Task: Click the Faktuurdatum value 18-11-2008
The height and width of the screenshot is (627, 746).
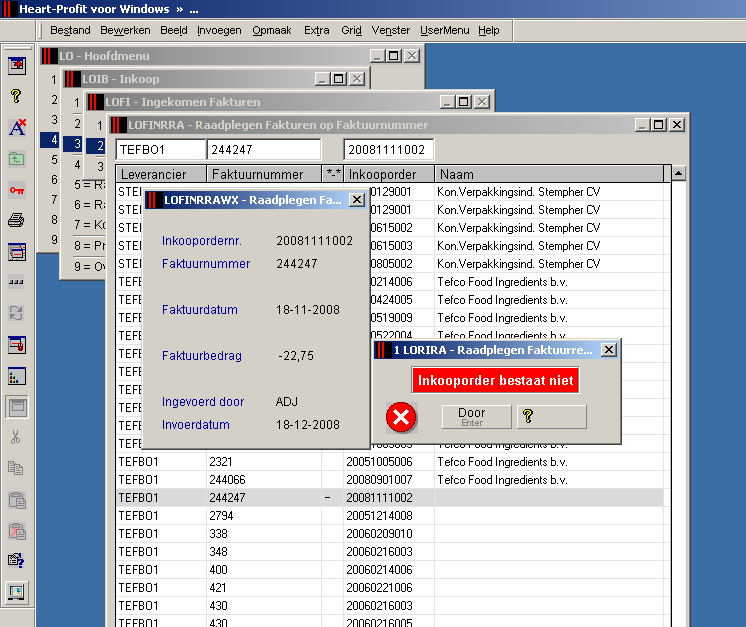Action: coord(308,310)
